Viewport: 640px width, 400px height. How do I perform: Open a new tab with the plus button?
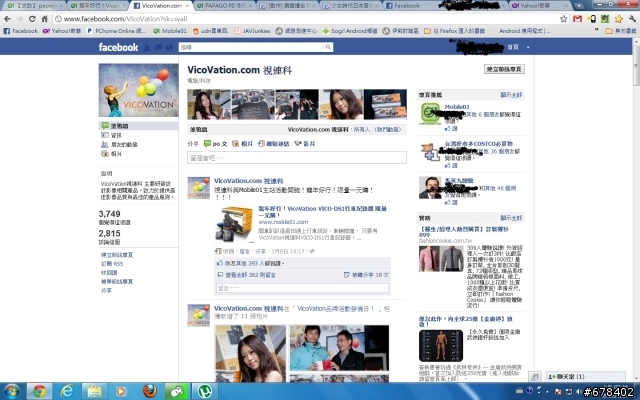point(579,6)
